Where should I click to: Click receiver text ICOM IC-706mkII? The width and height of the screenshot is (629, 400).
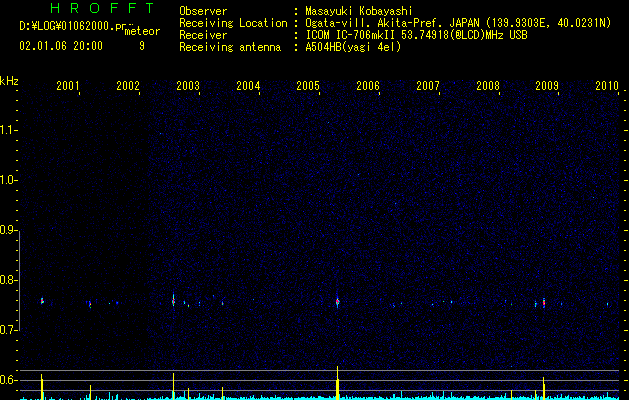point(351,35)
